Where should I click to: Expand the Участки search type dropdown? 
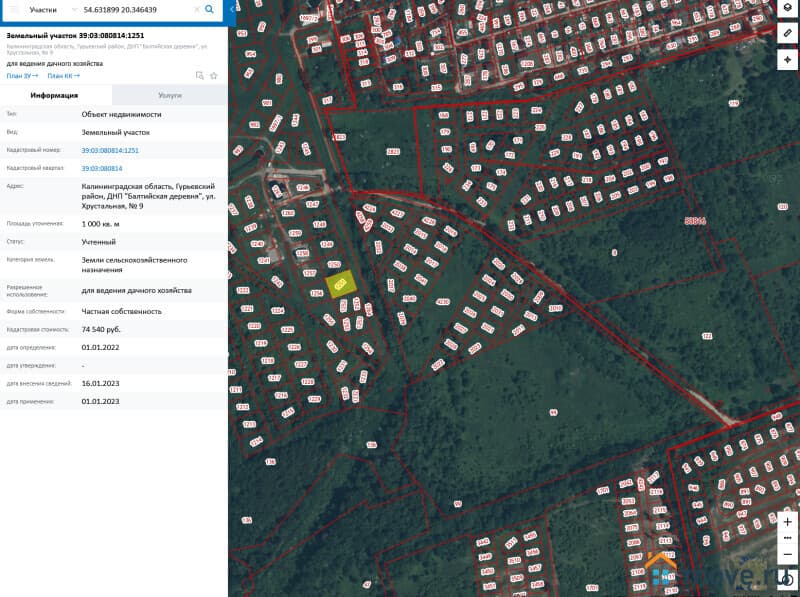(74, 9)
